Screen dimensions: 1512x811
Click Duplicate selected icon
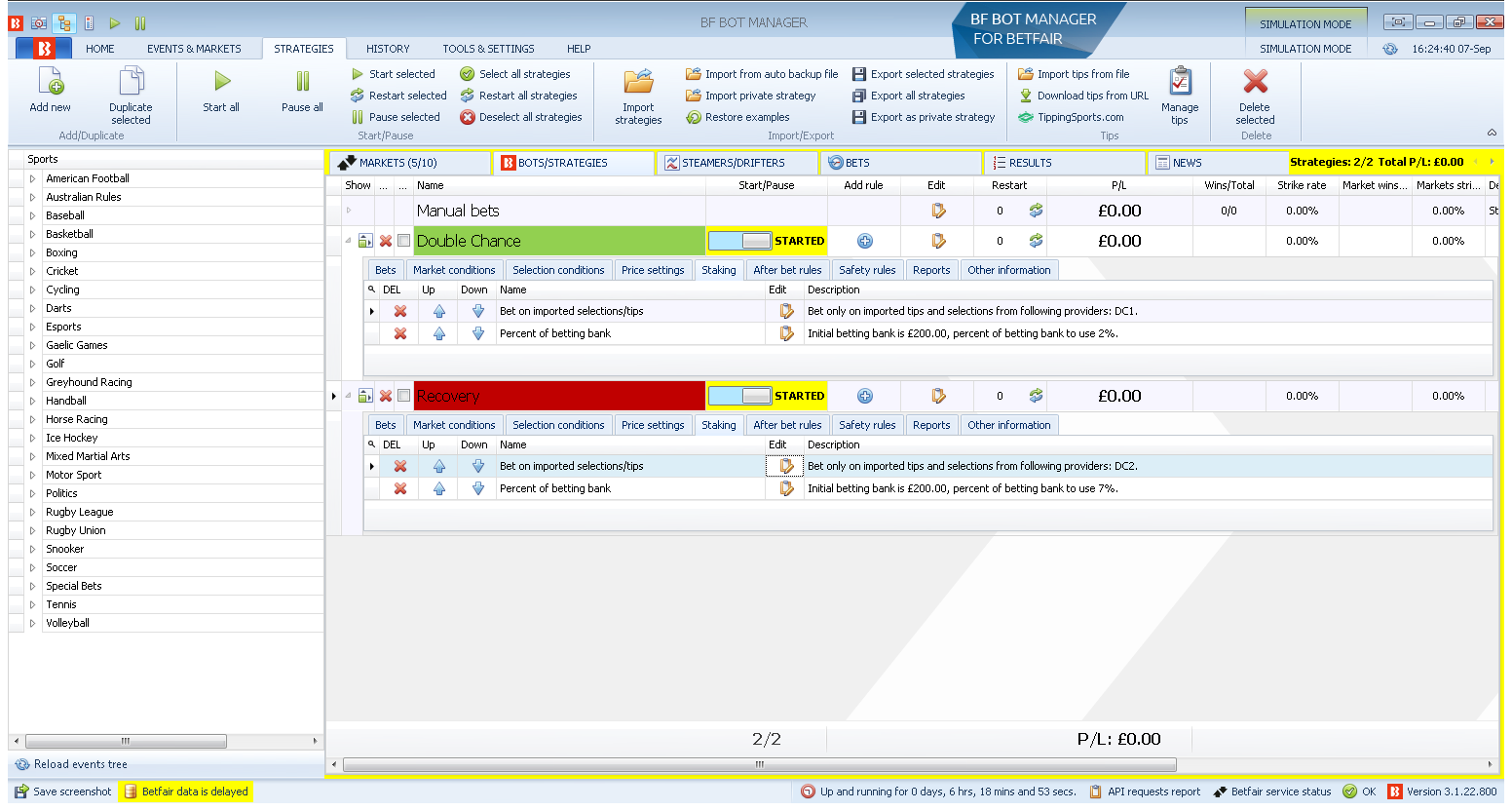[x=131, y=81]
